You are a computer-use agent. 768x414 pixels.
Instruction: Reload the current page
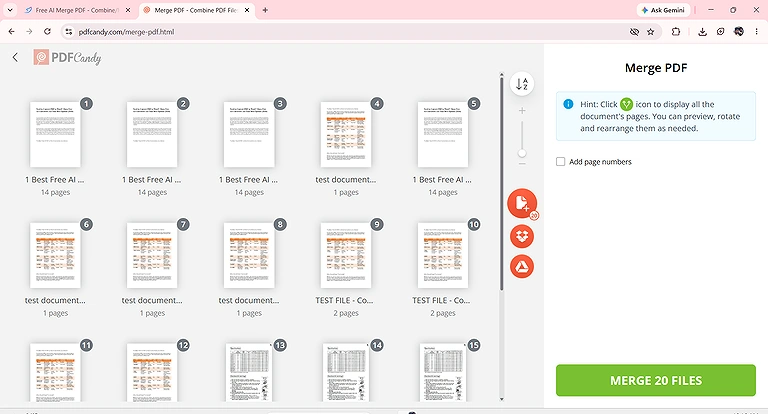pyautogui.click(x=47, y=32)
